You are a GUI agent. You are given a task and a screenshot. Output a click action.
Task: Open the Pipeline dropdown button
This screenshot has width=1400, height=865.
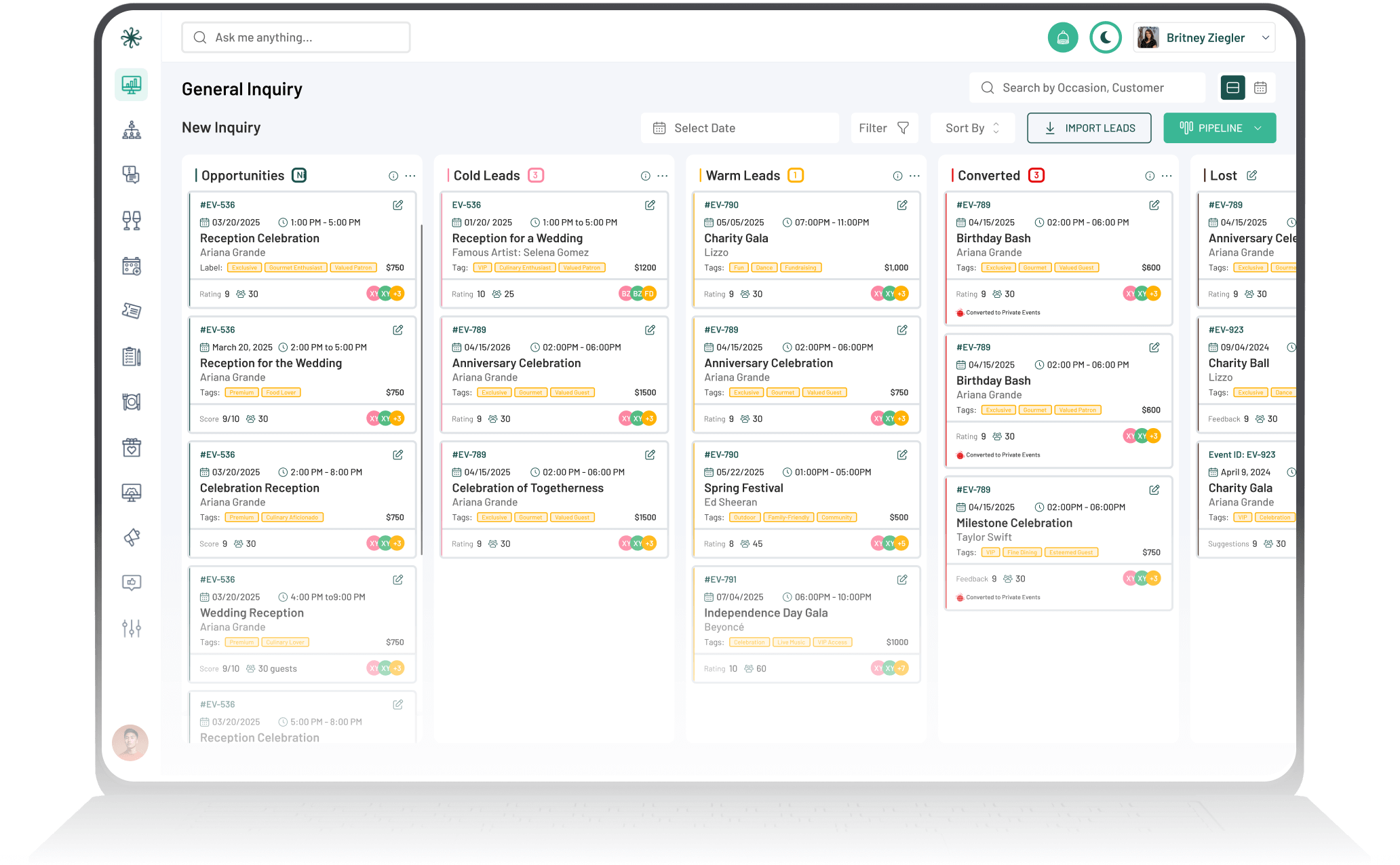pos(1219,128)
